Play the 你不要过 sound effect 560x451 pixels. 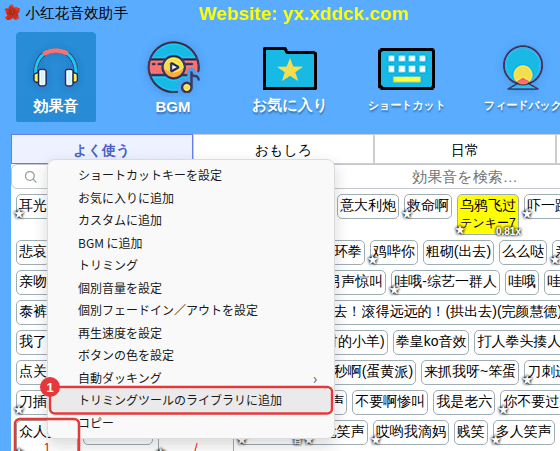531,402
